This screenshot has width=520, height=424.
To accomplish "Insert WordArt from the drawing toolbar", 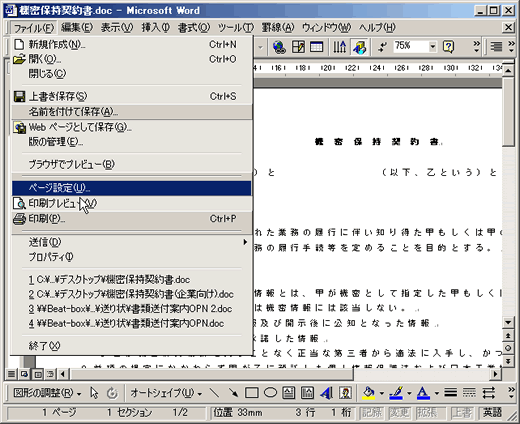I will click(326, 393).
